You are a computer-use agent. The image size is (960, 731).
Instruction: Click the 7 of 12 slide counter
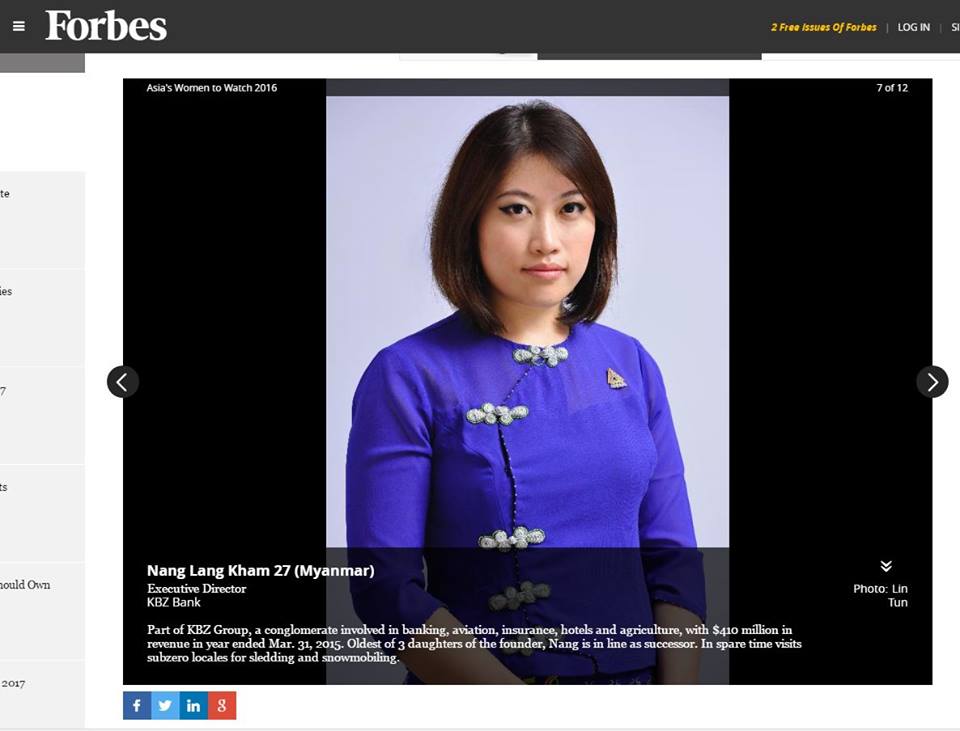(892, 88)
